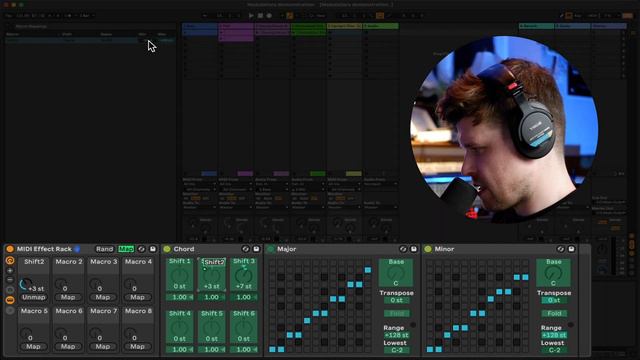The height and width of the screenshot is (360, 640).
Task: Click the Transpose value in Minor device
Action: click(554, 300)
